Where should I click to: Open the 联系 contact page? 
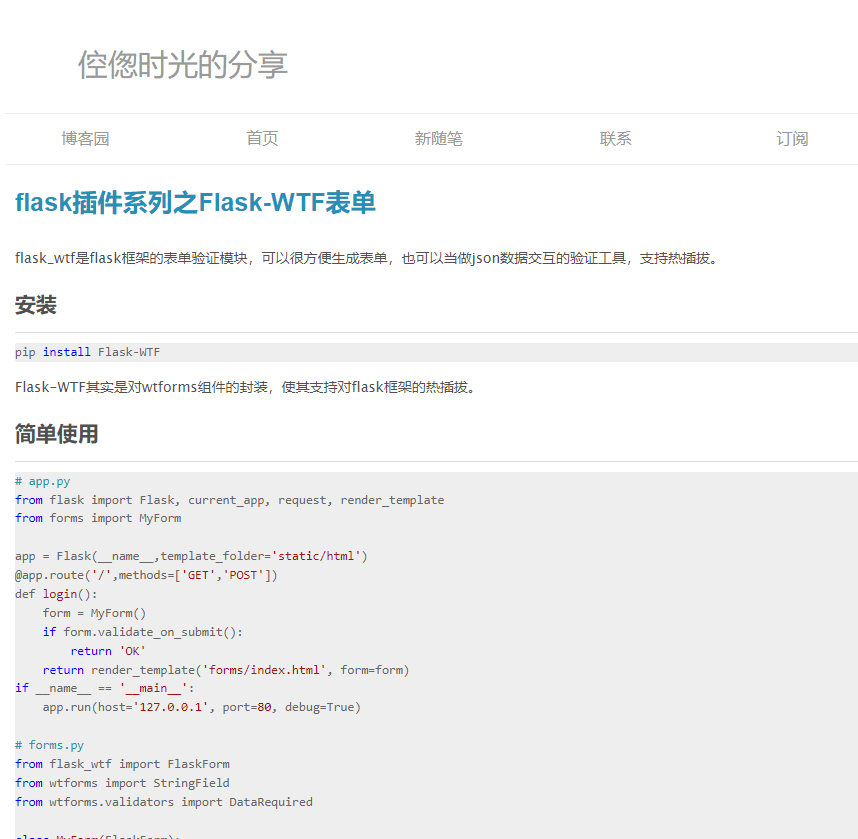tap(615, 138)
